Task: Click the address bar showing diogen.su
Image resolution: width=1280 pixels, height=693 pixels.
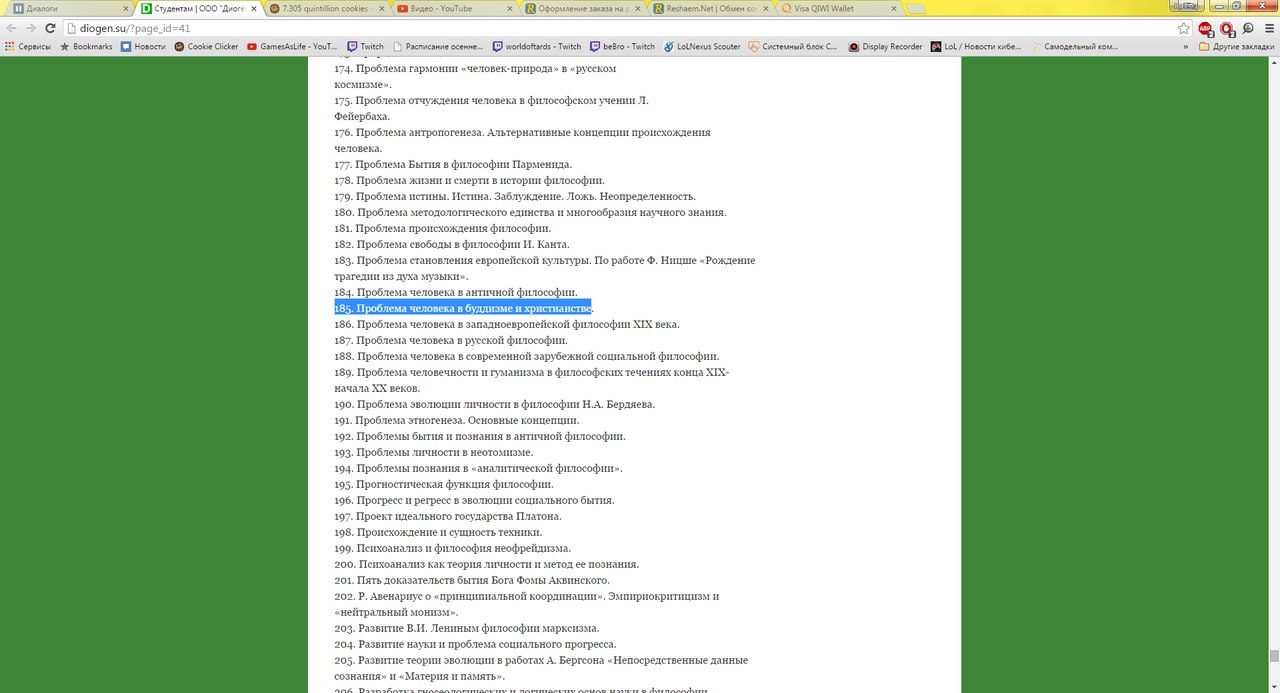Action: pos(600,28)
